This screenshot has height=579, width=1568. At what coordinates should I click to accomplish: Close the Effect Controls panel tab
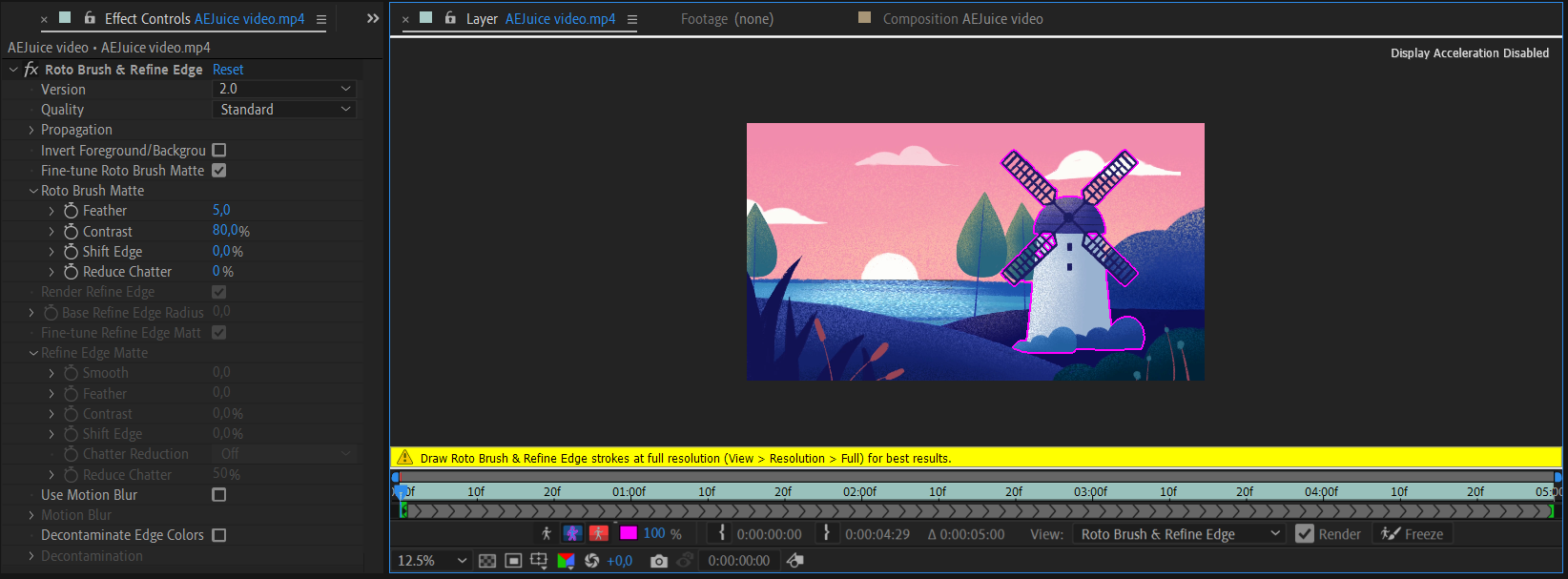click(x=44, y=19)
